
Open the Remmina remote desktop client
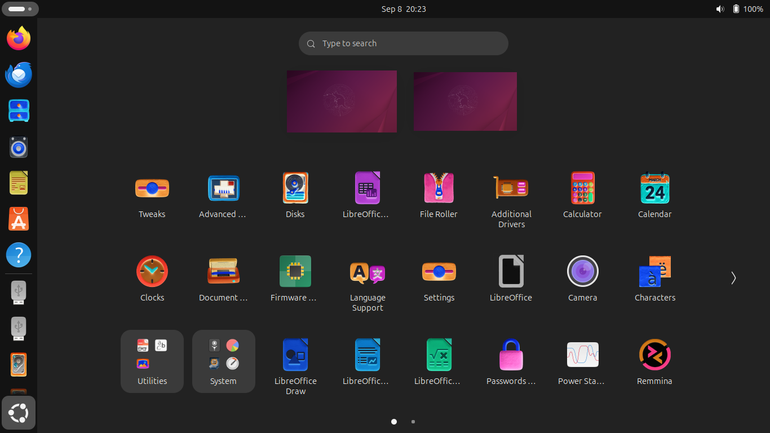[655, 362]
